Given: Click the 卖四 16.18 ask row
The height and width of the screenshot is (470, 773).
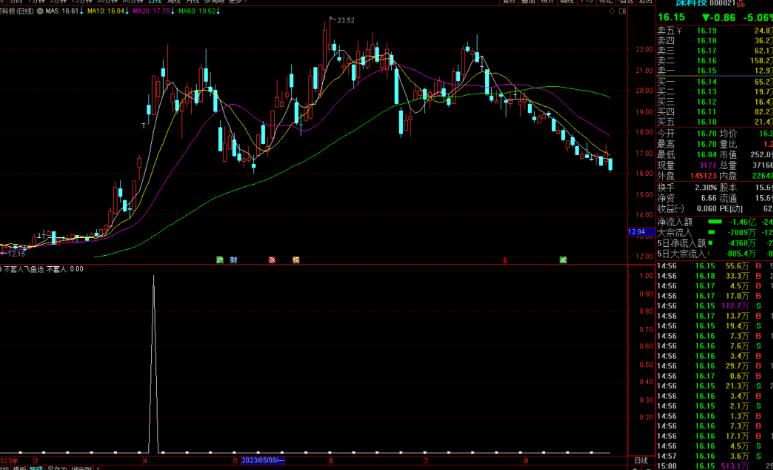Looking at the screenshot, I should [x=715, y=40].
